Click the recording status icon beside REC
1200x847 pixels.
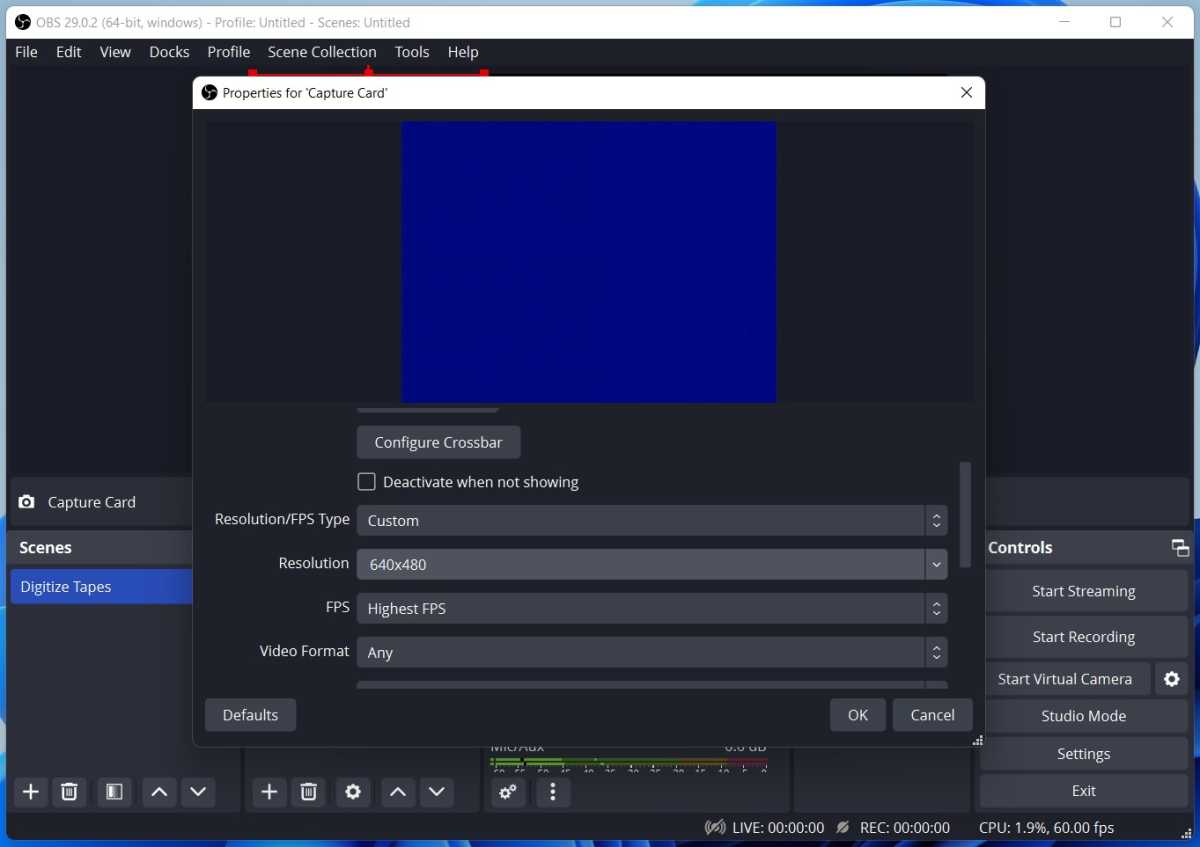pyautogui.click(x=843, y=827)
